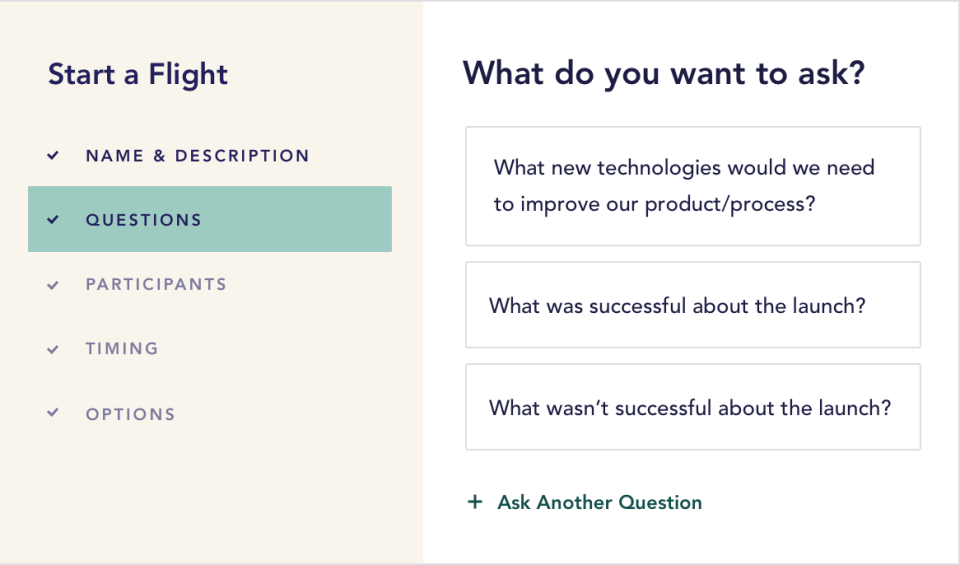Click the checkmark next to Participants

54,285
